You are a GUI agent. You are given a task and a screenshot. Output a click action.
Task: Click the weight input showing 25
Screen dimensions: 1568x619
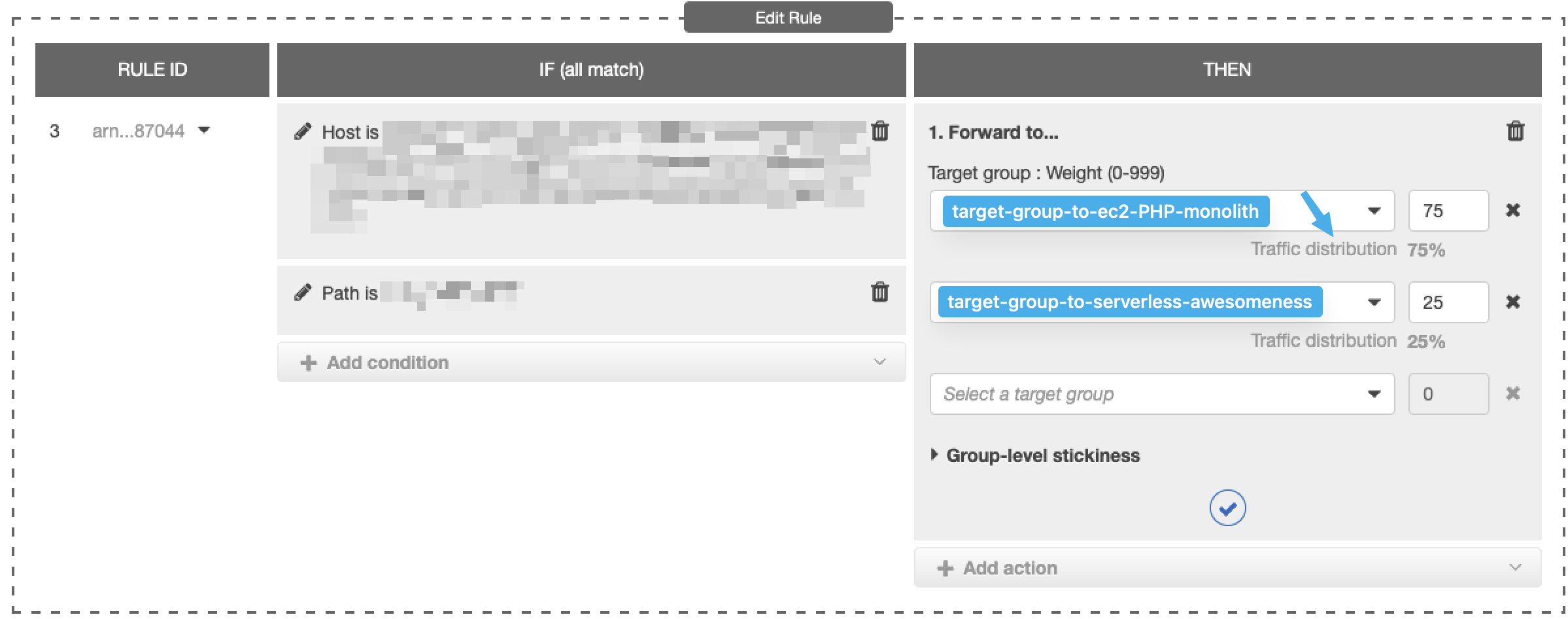[x=1448, y=302]
